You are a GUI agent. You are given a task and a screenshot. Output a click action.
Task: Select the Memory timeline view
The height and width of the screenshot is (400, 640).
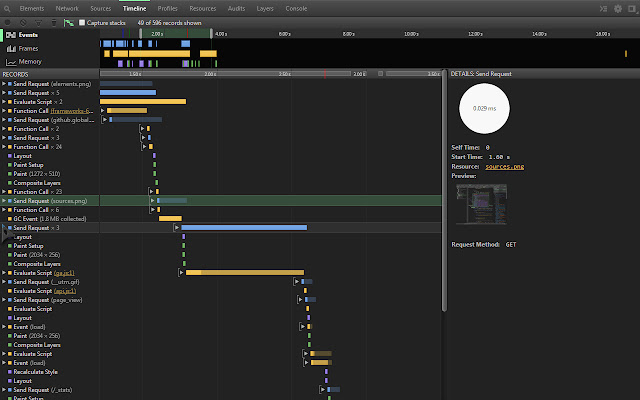tap(30, 61)
